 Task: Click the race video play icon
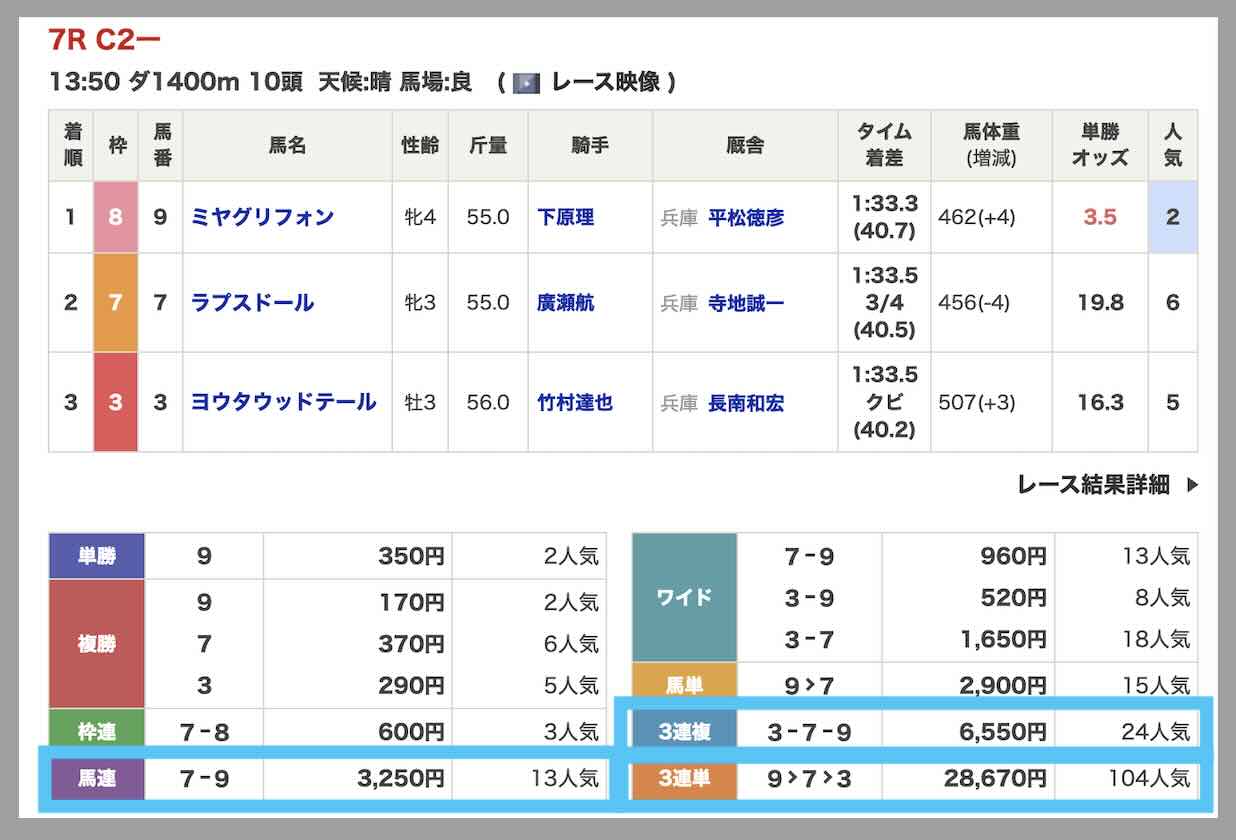526,83
